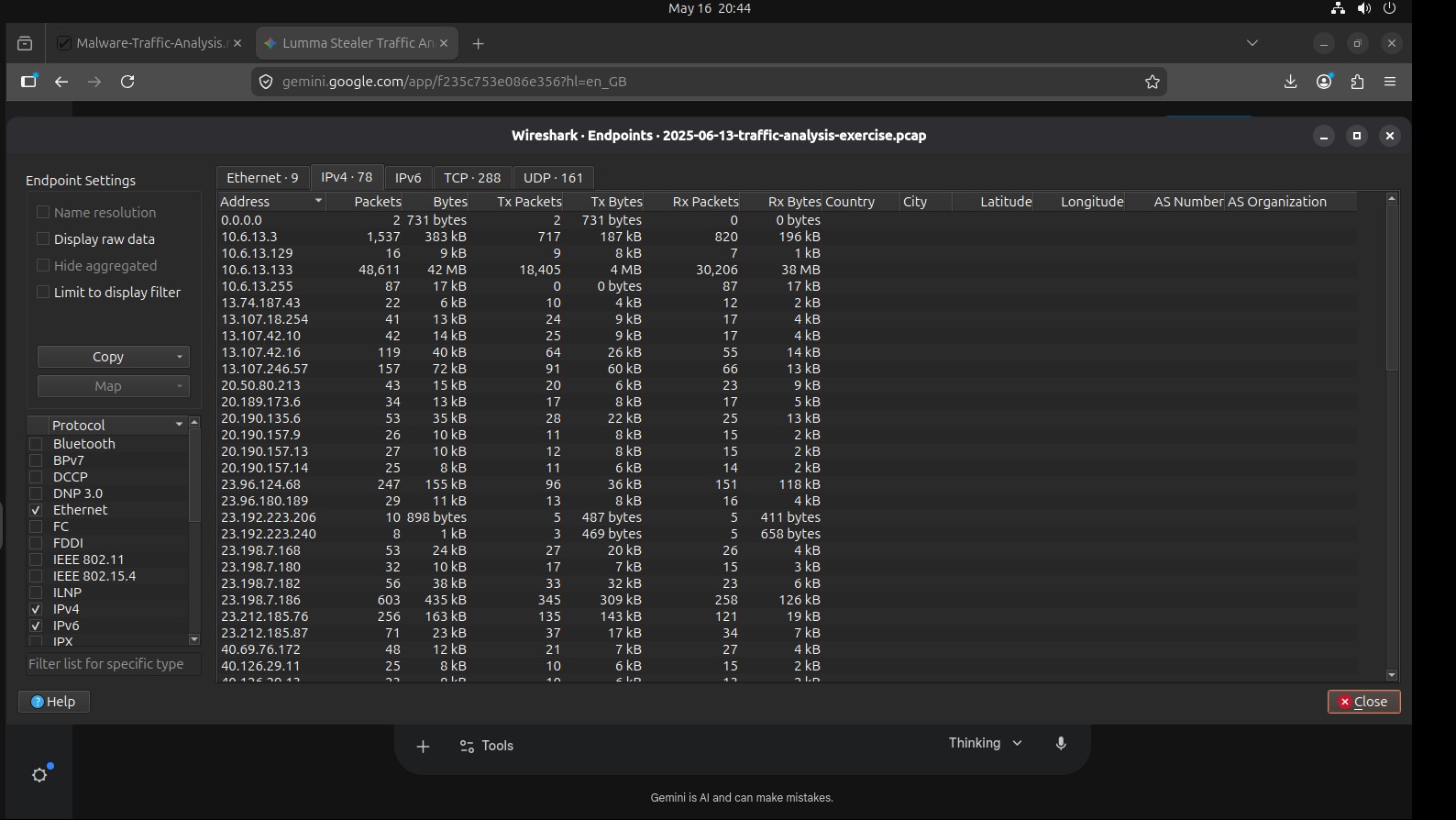List all tabs with the chevron
The height and width of the screenshot is (820, 1456).
click(x=1252, y=43)
